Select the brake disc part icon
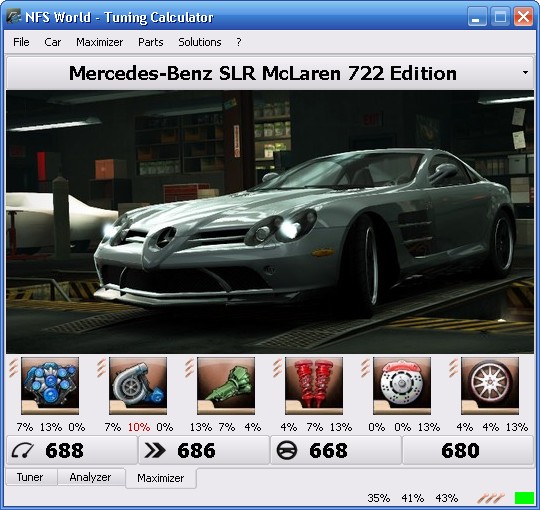The height and width of the screenshot is (510, 540). [x=402, y=386]
